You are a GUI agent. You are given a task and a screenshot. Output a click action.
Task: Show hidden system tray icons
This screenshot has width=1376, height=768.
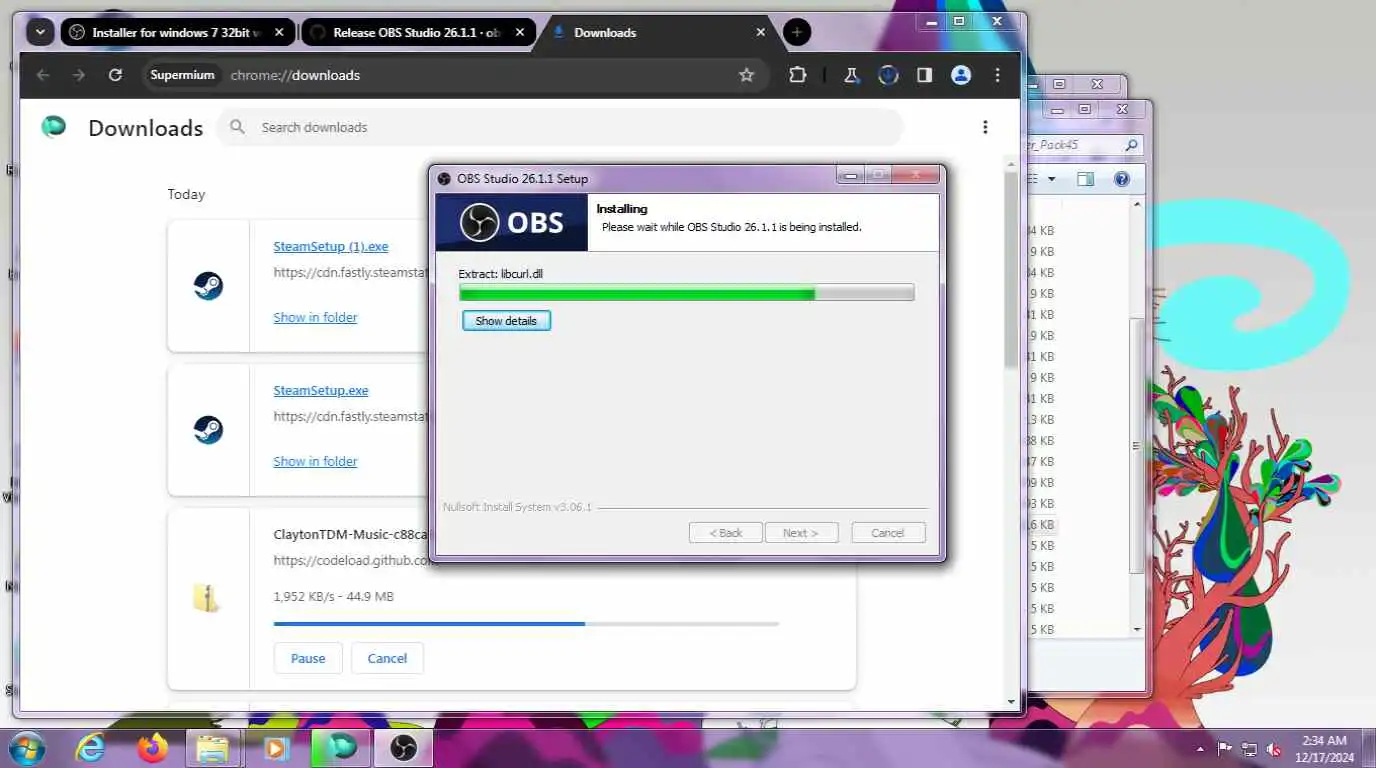1200,749
